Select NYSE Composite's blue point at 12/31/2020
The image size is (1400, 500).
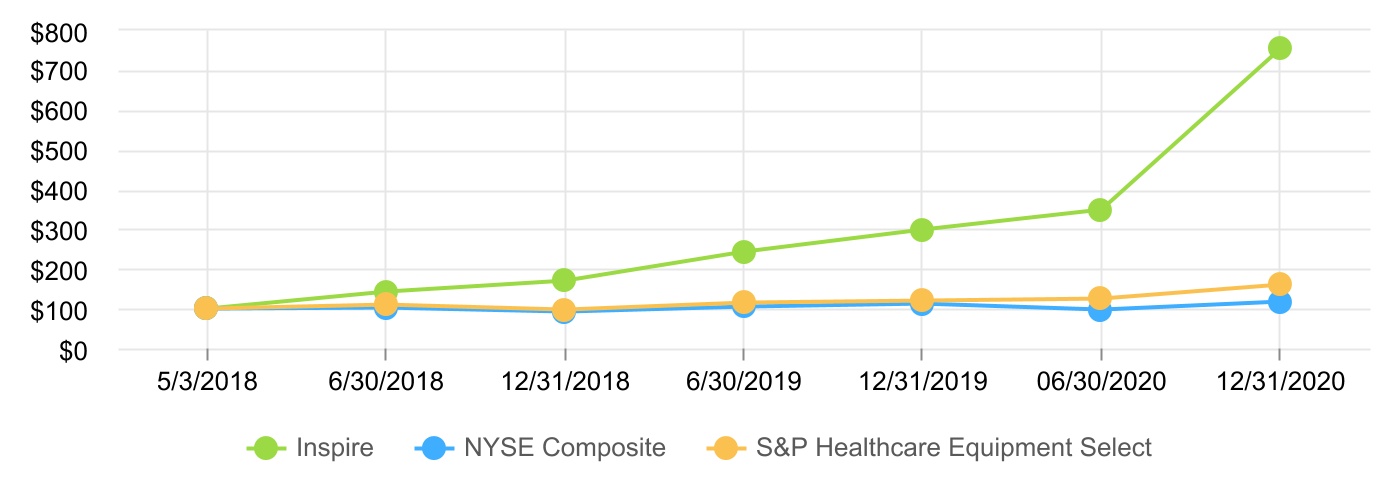(x=1279, y=302)
